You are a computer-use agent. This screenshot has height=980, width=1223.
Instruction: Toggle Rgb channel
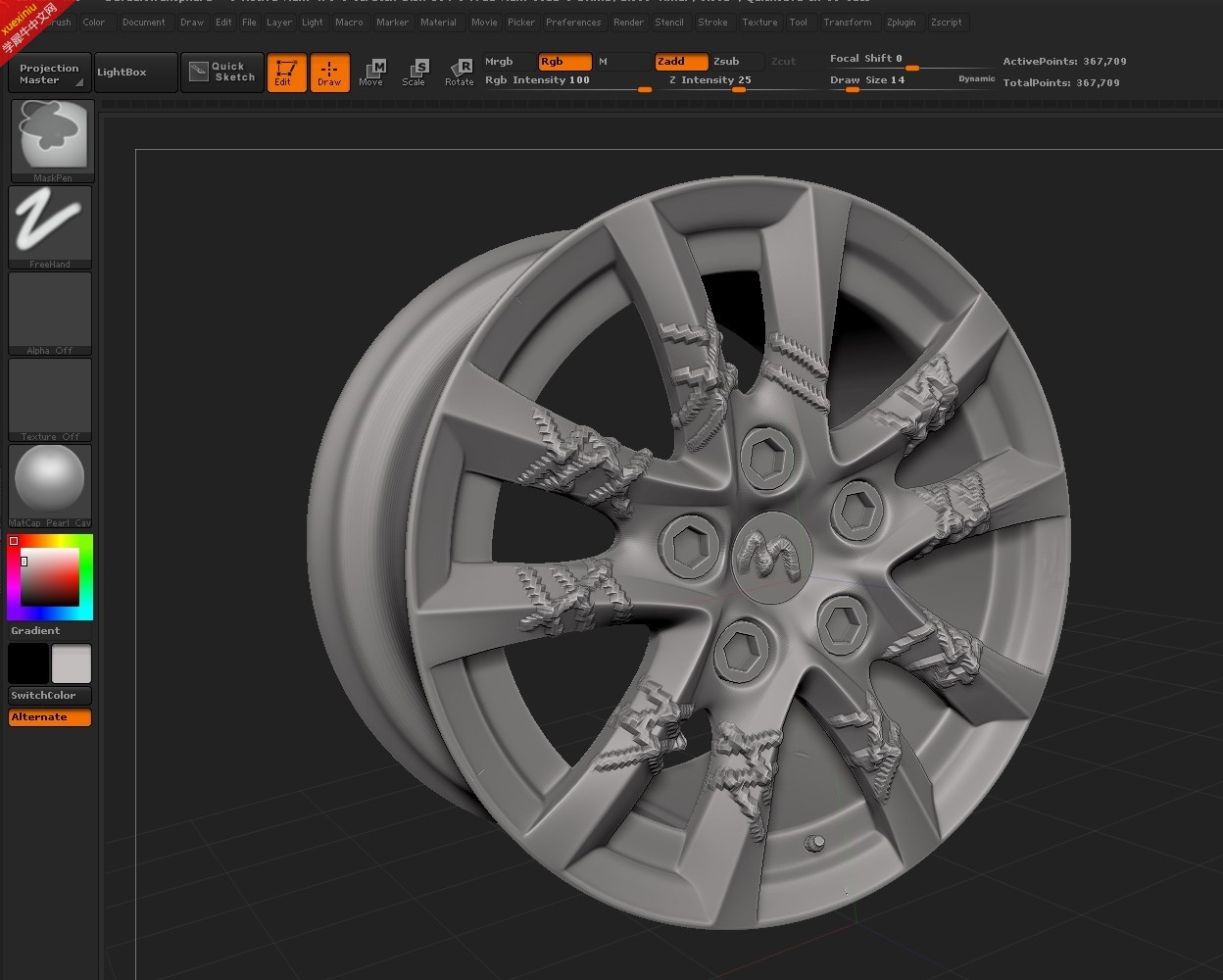565,62
